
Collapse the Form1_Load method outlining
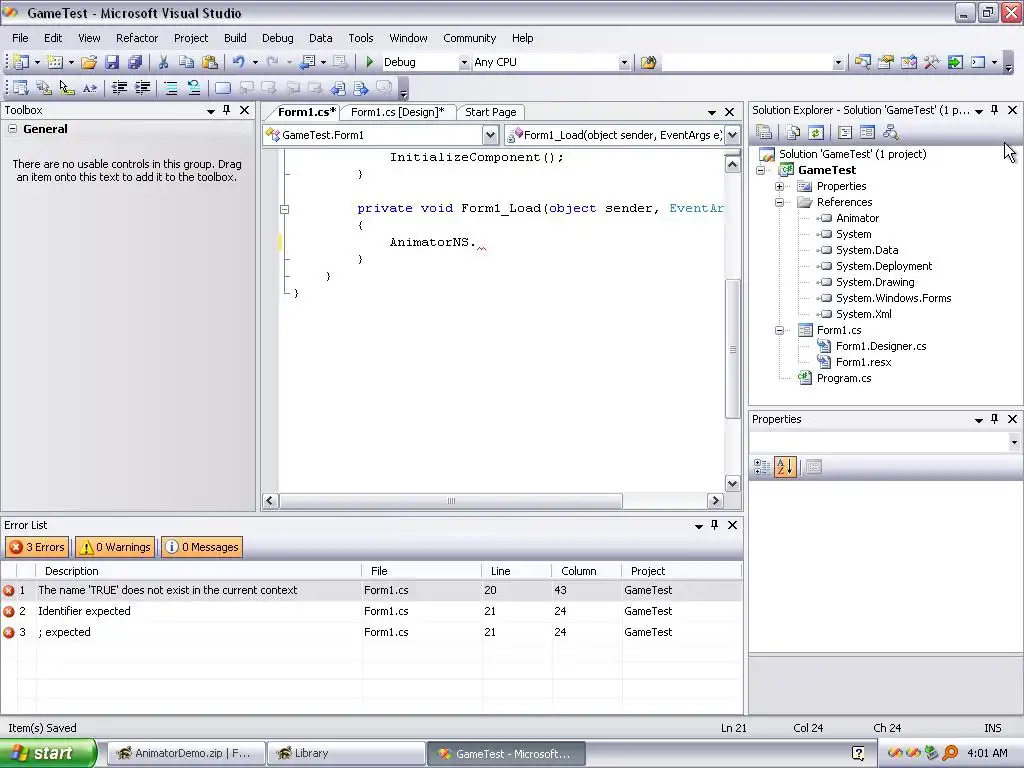click(285, 210)
